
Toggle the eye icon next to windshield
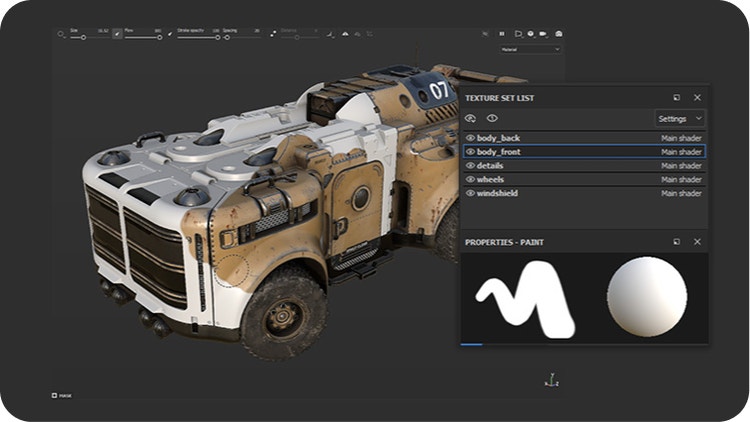[470, 193]
